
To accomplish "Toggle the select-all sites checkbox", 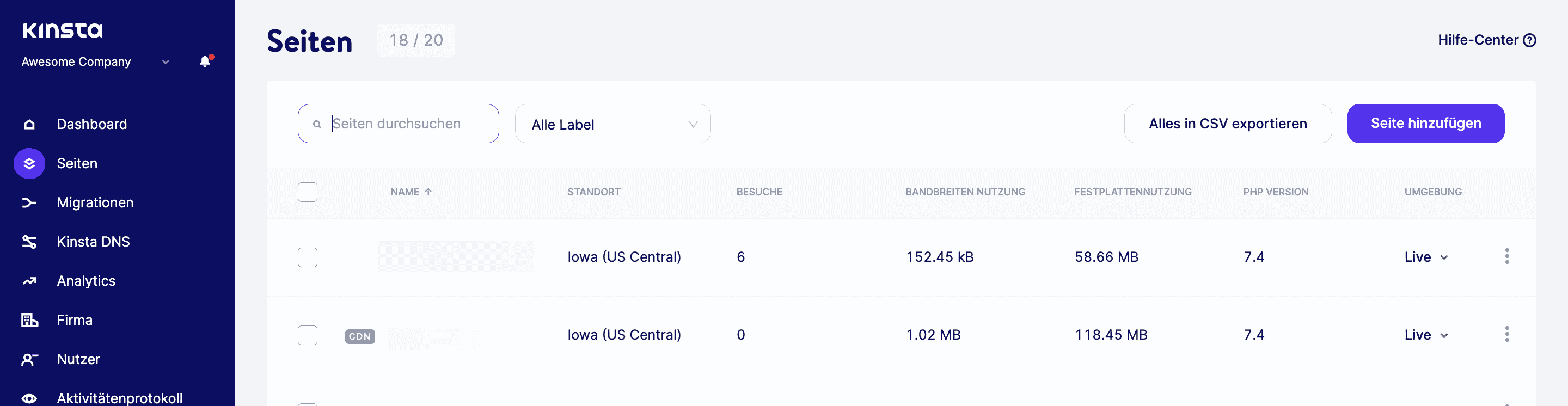I will click(308, 192).
